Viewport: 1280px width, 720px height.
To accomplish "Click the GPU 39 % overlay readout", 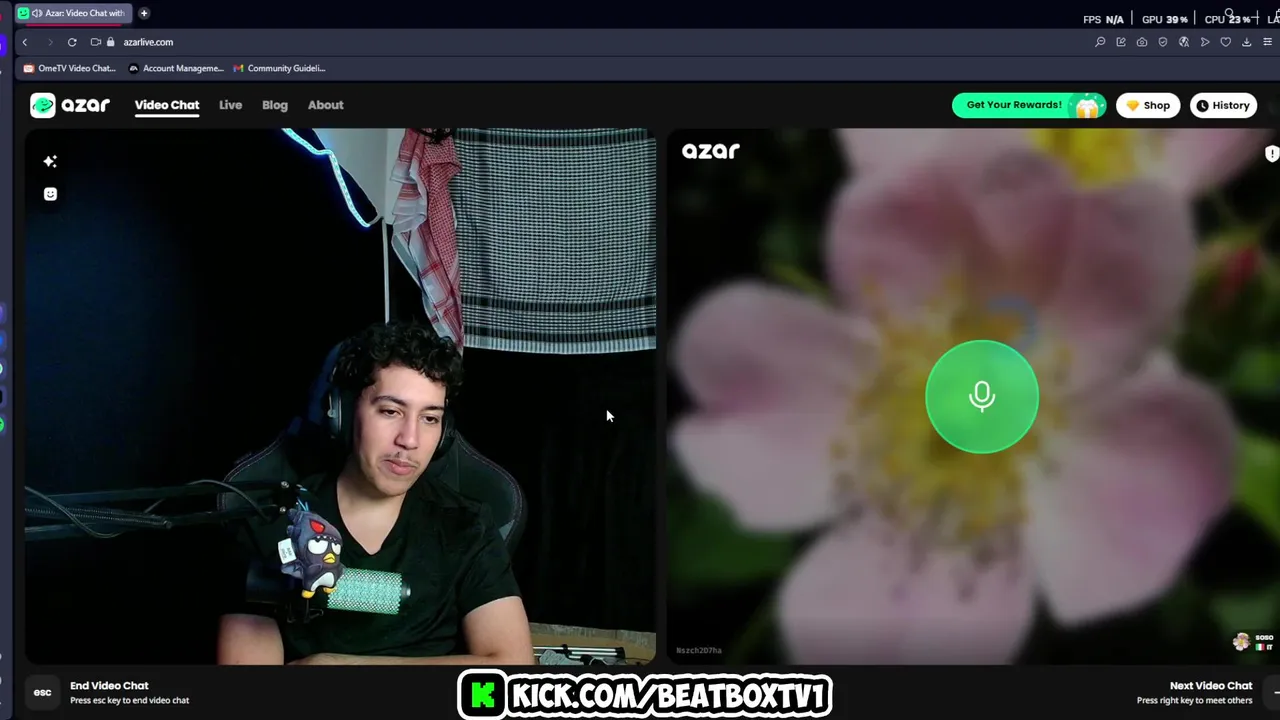I will point(1165,19).
